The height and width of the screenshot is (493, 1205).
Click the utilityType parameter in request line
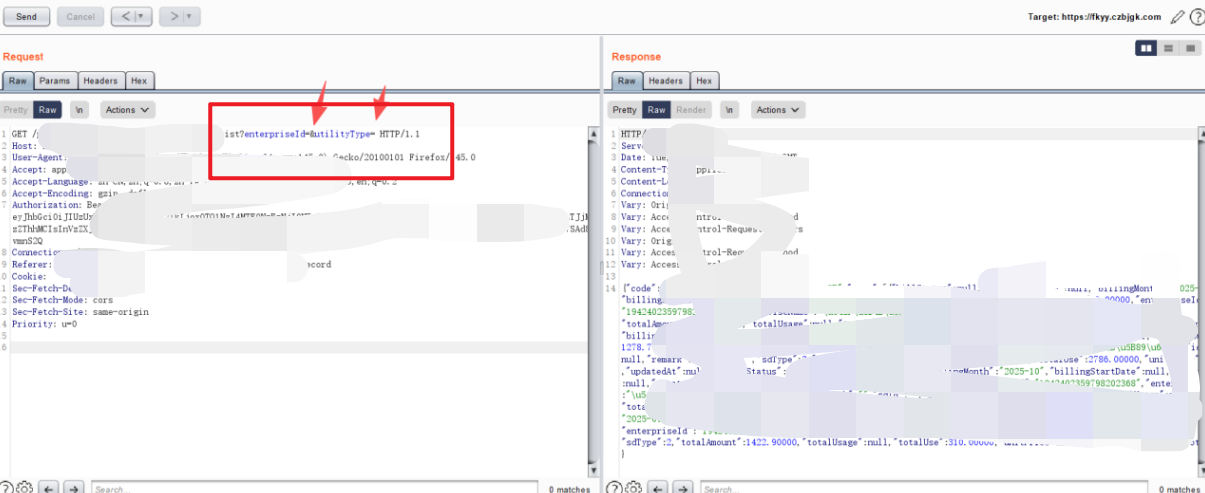[342, 133]
